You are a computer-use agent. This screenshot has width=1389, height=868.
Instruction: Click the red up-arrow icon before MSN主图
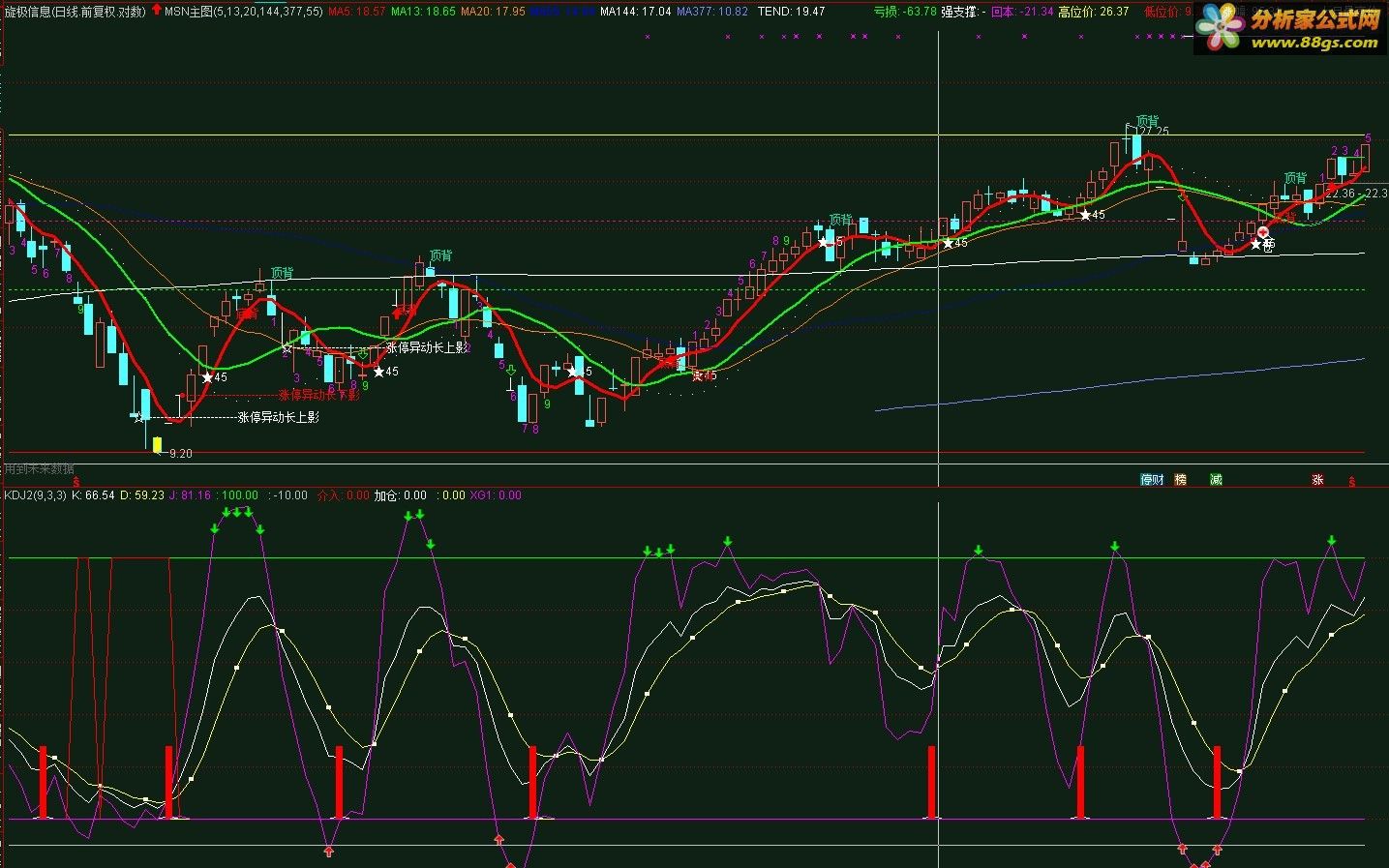pos(156,10)
